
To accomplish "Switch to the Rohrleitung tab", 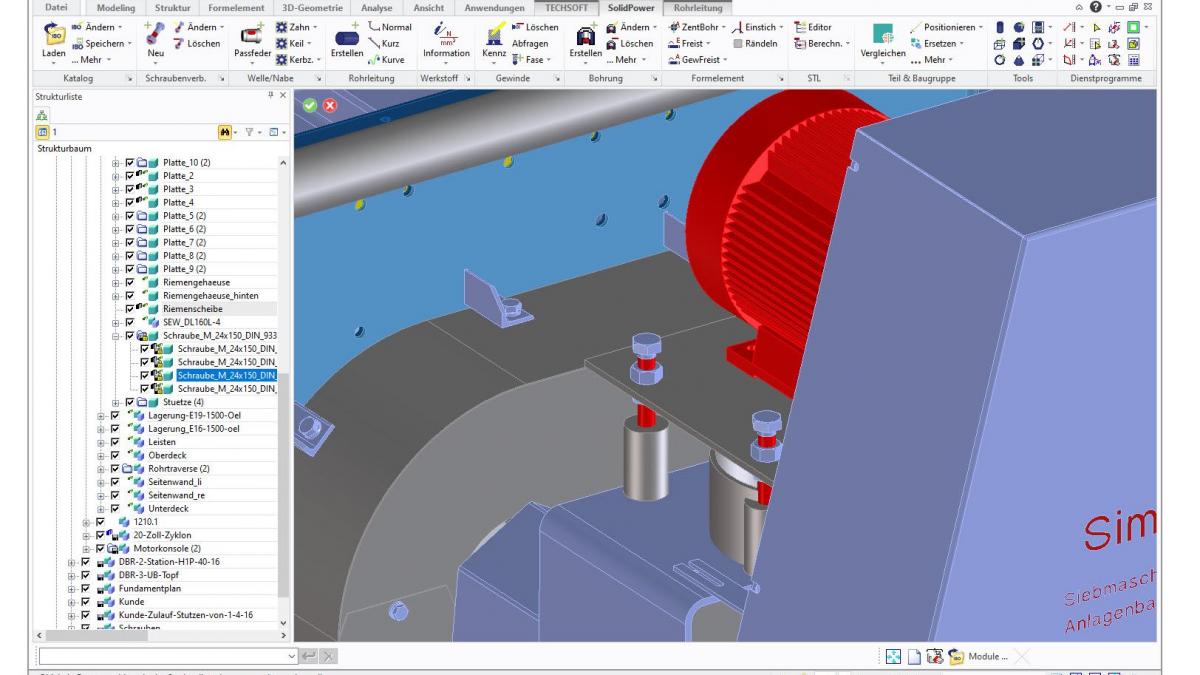I will tap(698, 8).
